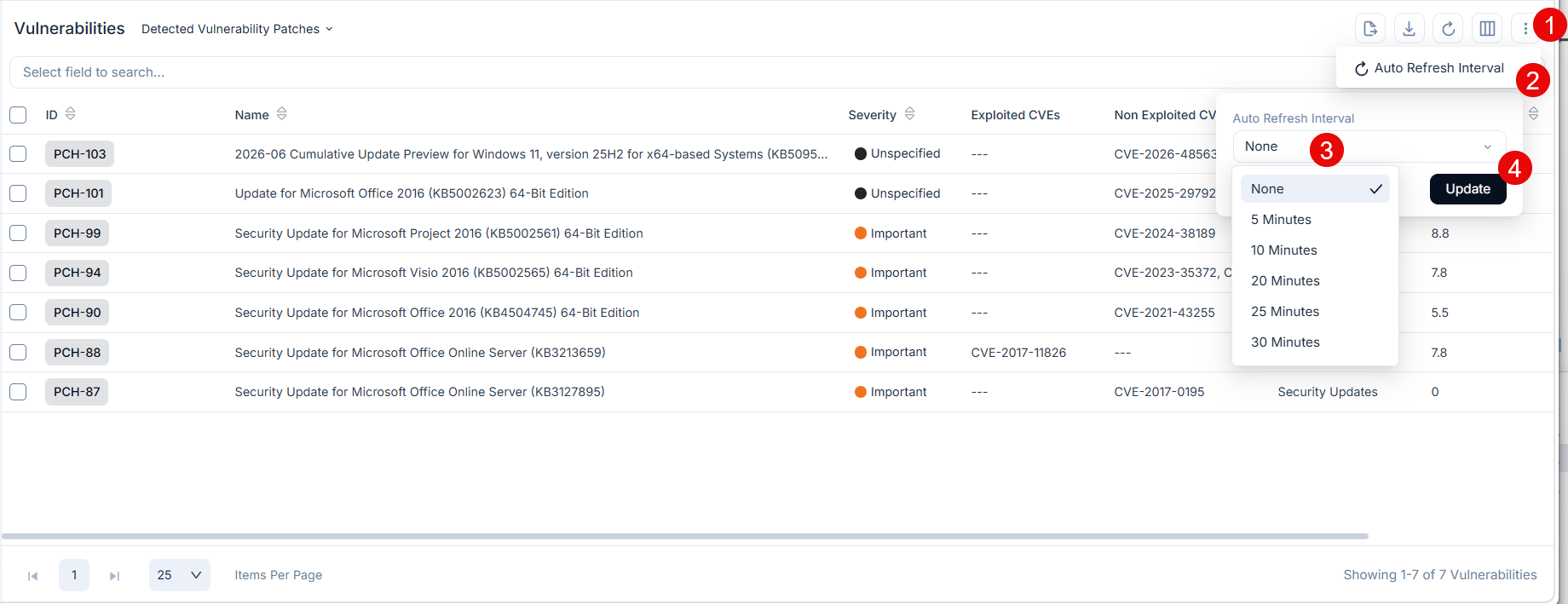Click CVE-2017-11826 exploited CVE cell

pyautogui.click(x=1018, y=353)
